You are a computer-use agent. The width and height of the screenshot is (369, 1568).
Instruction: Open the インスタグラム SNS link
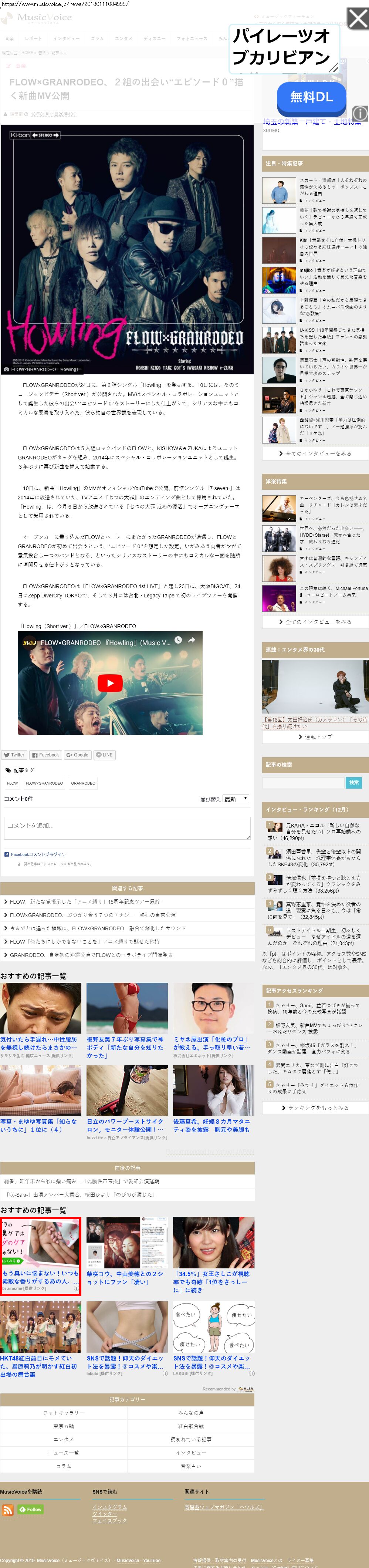[109, 1507]
